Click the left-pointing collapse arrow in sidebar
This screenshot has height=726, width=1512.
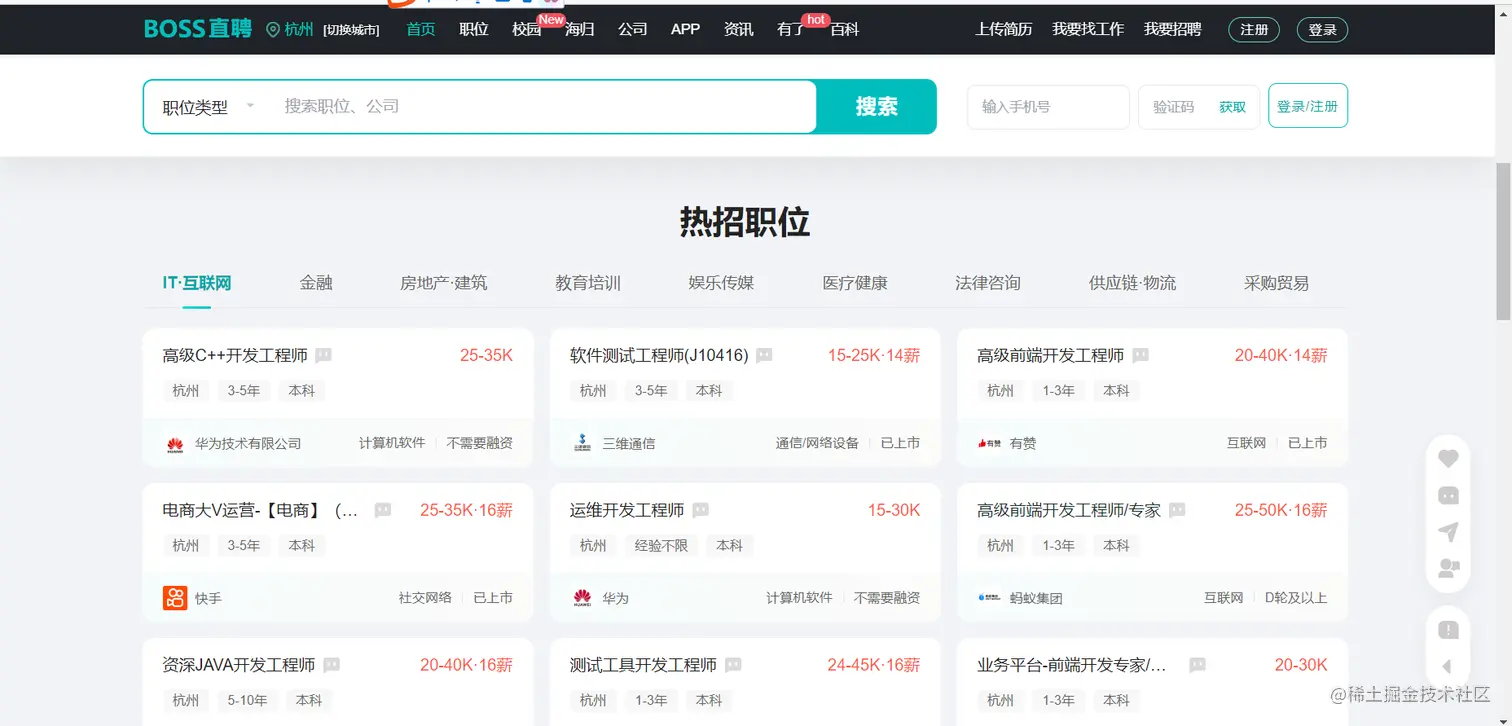tap(1447, 667)
